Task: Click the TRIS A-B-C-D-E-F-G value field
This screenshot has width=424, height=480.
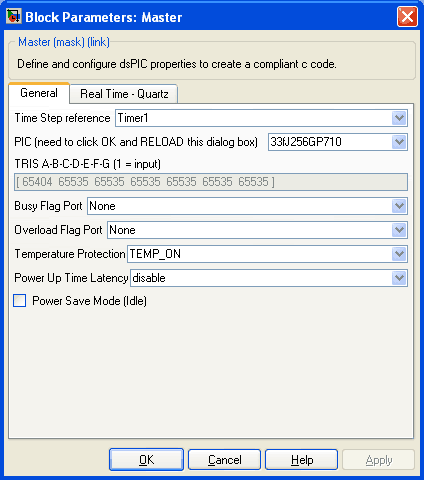Action: click(211, 182)
